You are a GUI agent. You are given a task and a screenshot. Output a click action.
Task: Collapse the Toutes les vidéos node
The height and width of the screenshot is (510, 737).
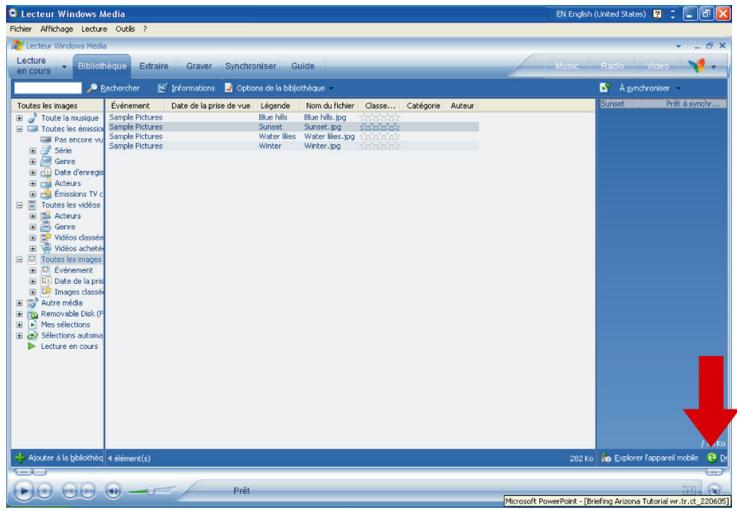click(19, 205)
